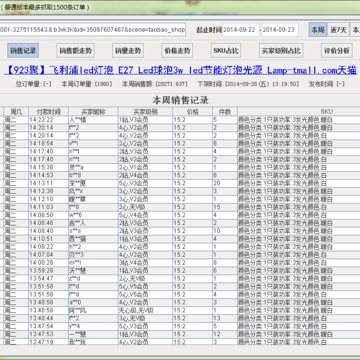Click the product URL input field
The height and width of the screenshot is (360, 360).
pos(93,30)
